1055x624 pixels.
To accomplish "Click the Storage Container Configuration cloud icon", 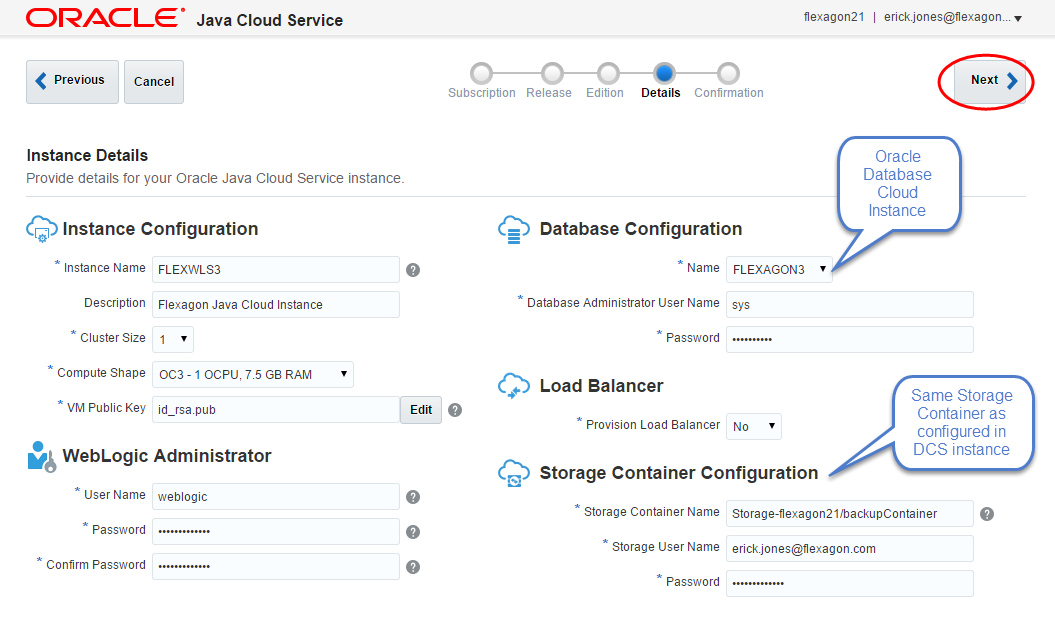I will click(x=514, y=473).
